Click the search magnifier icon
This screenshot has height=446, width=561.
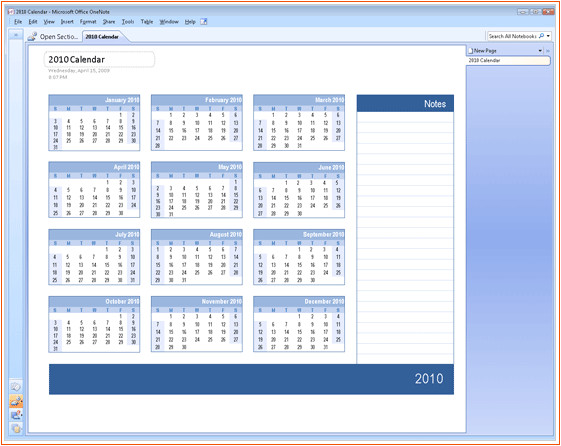[x=541, y=36]
